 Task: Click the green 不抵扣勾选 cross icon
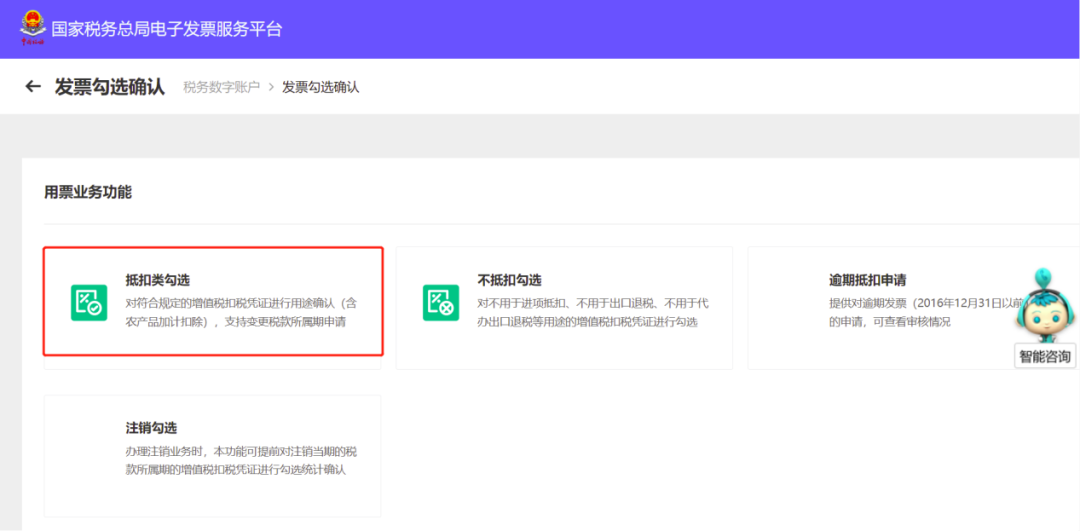pos(440,303)
